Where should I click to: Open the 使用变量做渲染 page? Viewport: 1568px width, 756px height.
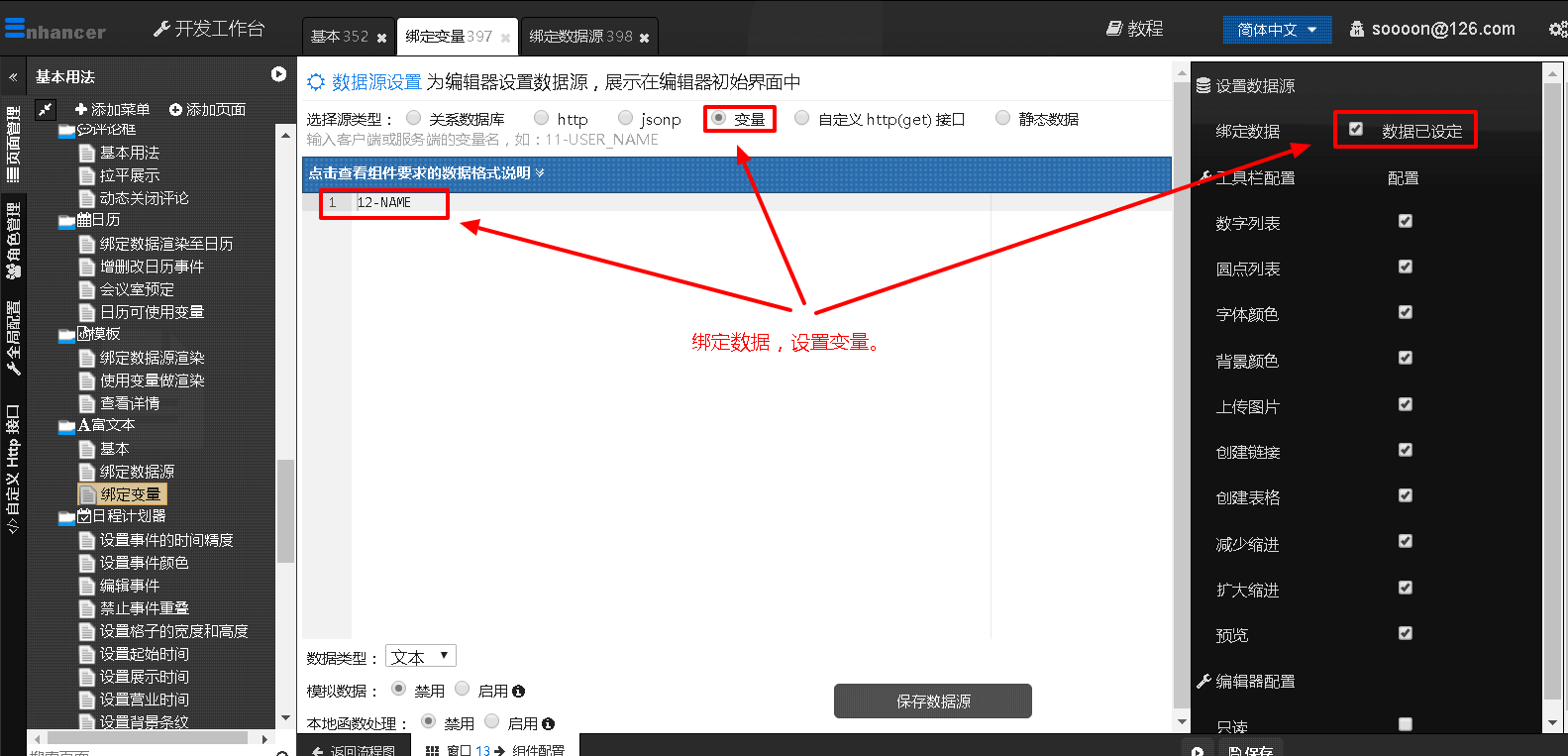pos(152,380)
